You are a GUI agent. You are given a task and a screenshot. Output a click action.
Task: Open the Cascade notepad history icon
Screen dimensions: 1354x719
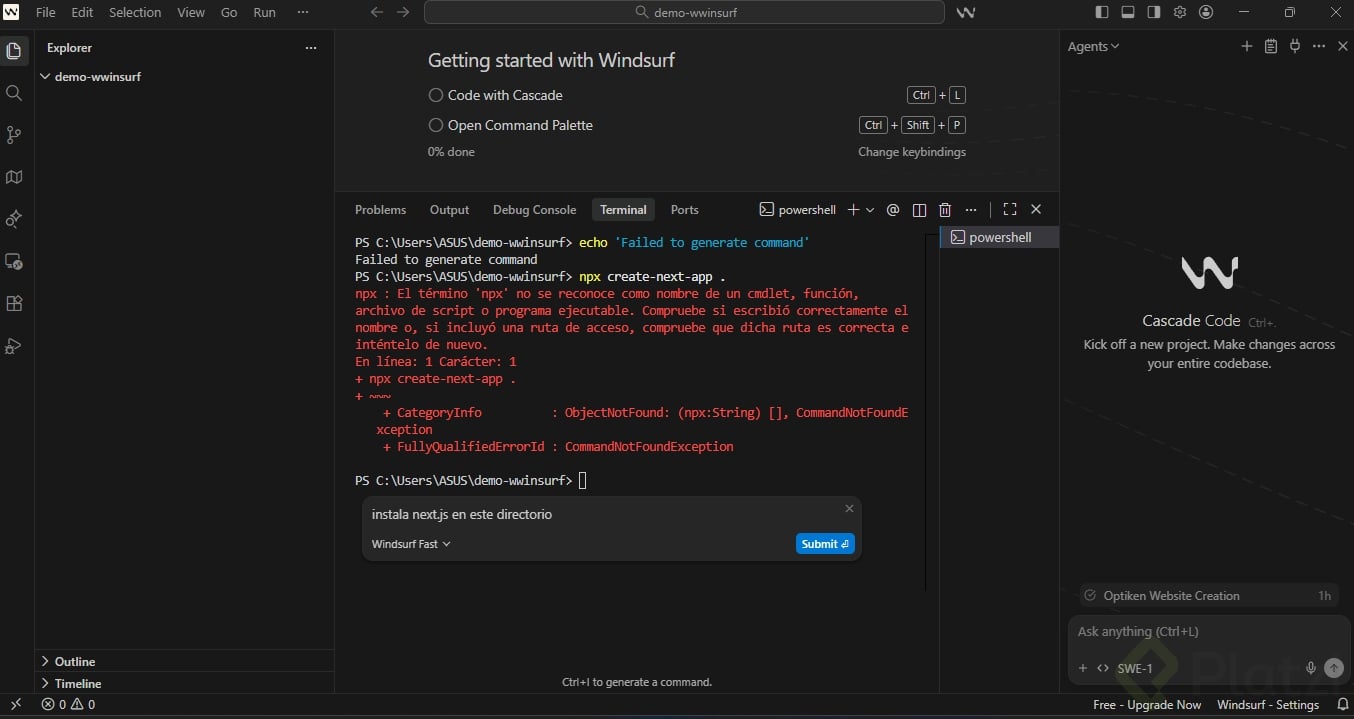click(x=1271, y=47)
